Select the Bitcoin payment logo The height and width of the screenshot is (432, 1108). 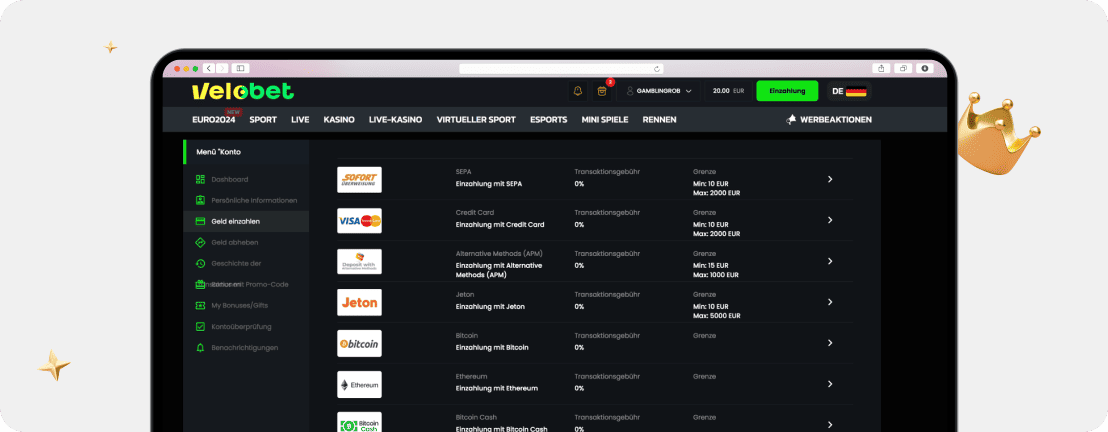coord(359,343)
